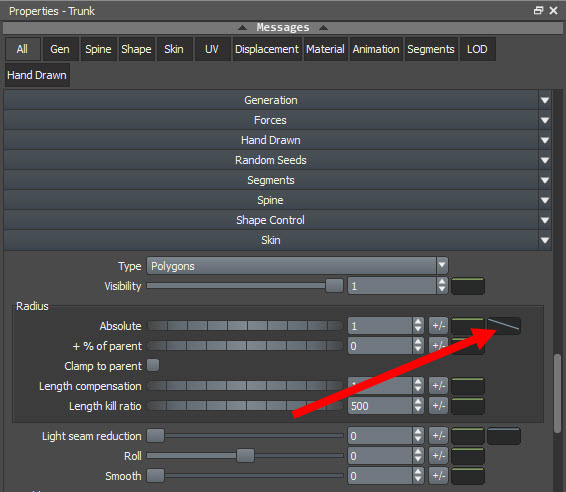
Task: Click the + % of parent slider track
Action: 245,346
